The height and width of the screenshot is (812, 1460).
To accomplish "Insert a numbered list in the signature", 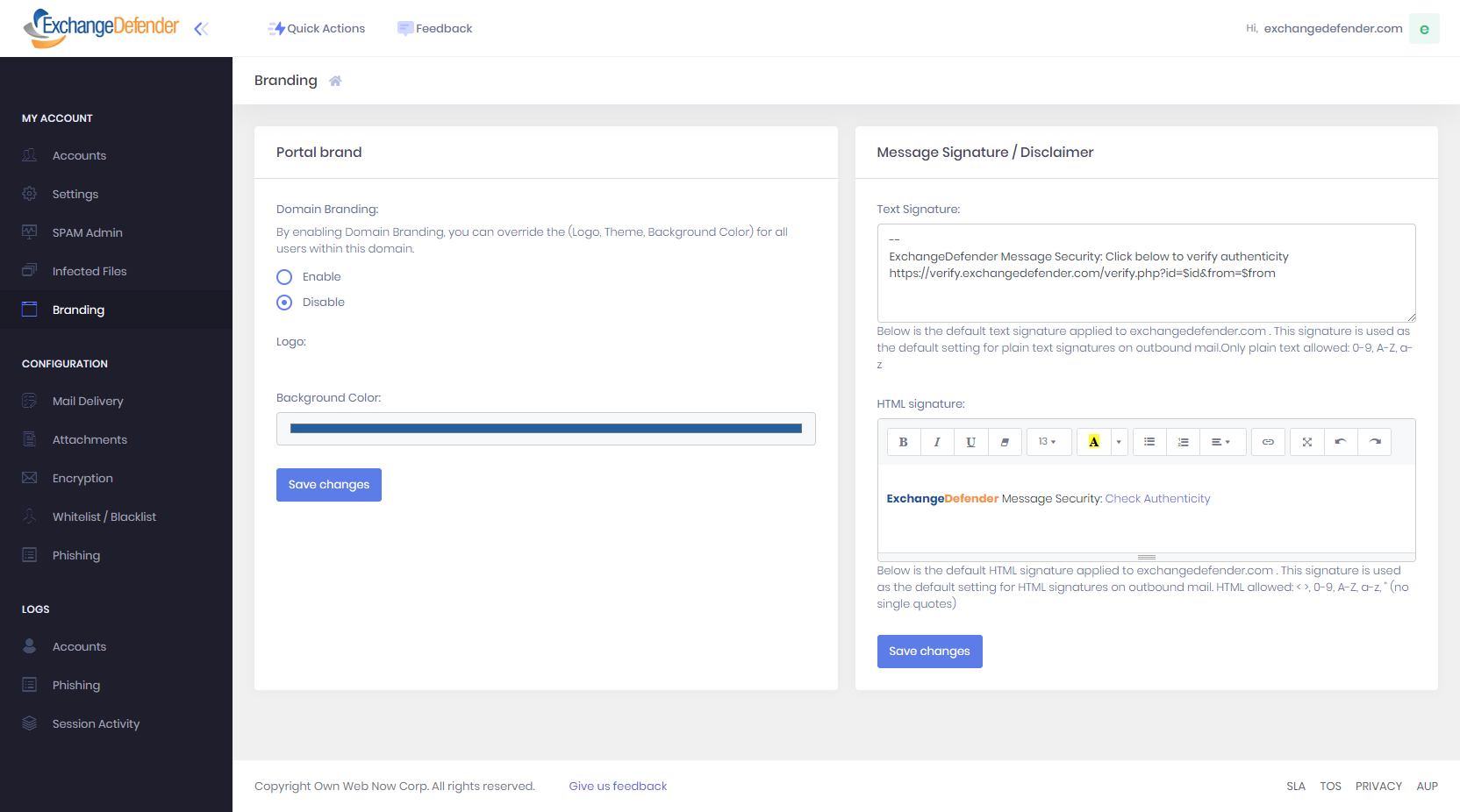I will (x=1183, y=442).
